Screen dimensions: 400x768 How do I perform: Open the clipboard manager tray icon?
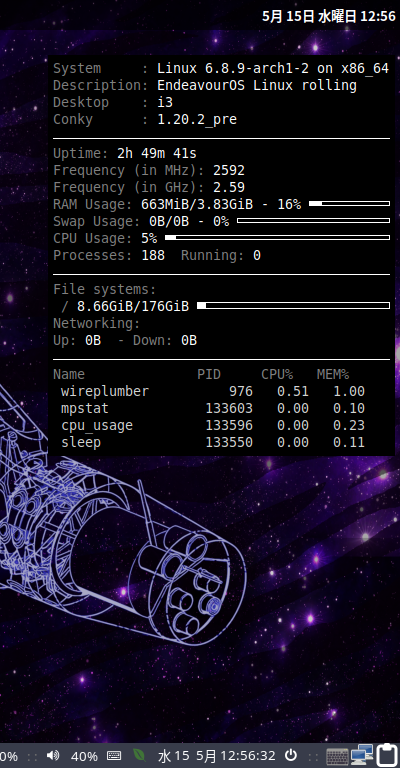(387, 755)
